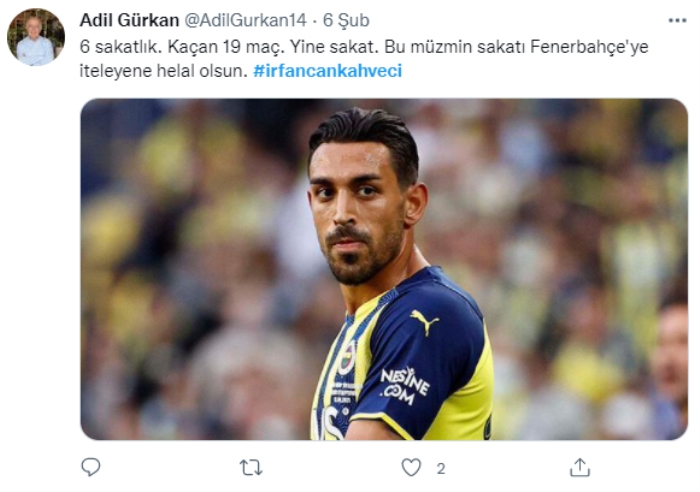View the like count of 2
700x492 pixels.
pyautogui.click(x=441, y=468)
